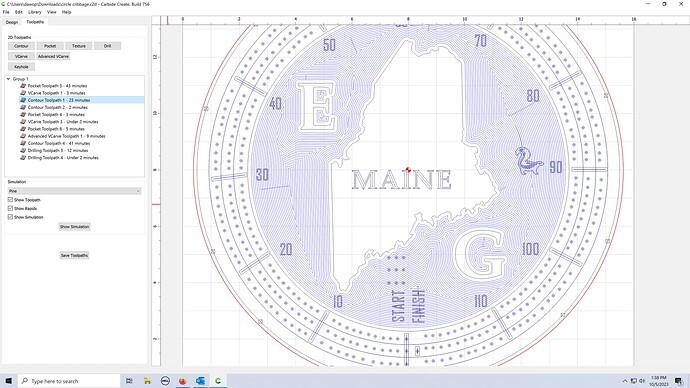The width and height of the screenshot is (690, 388).
Task: Create a new Pocket toolpath
Action: pos(50,46)
